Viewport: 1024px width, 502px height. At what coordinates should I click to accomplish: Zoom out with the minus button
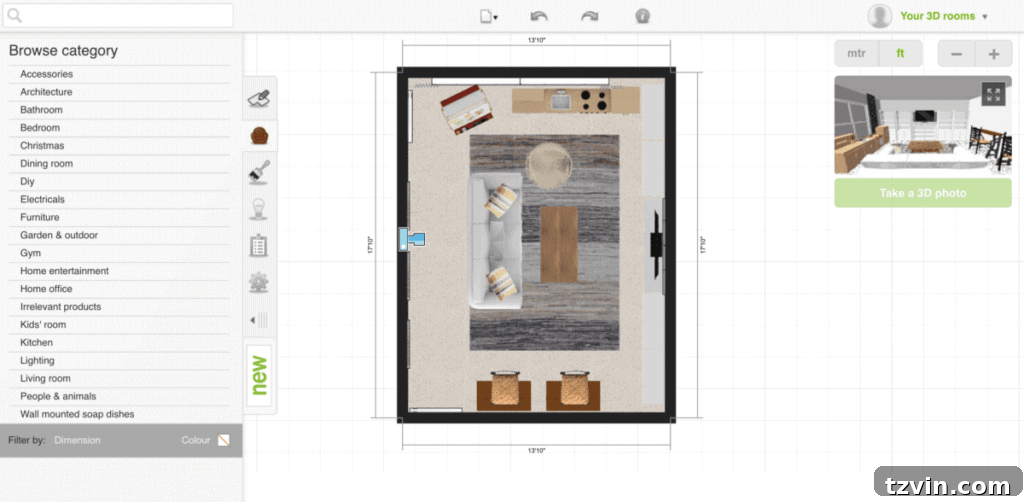[x=957, y=54]
